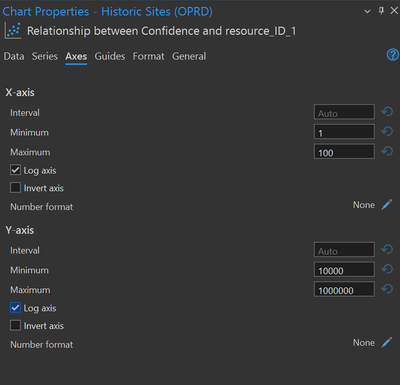The height and width of the screenshot is (385, 400).
Task: Click the Y-axis Interval input field
Action: click(x=344, y=250)
